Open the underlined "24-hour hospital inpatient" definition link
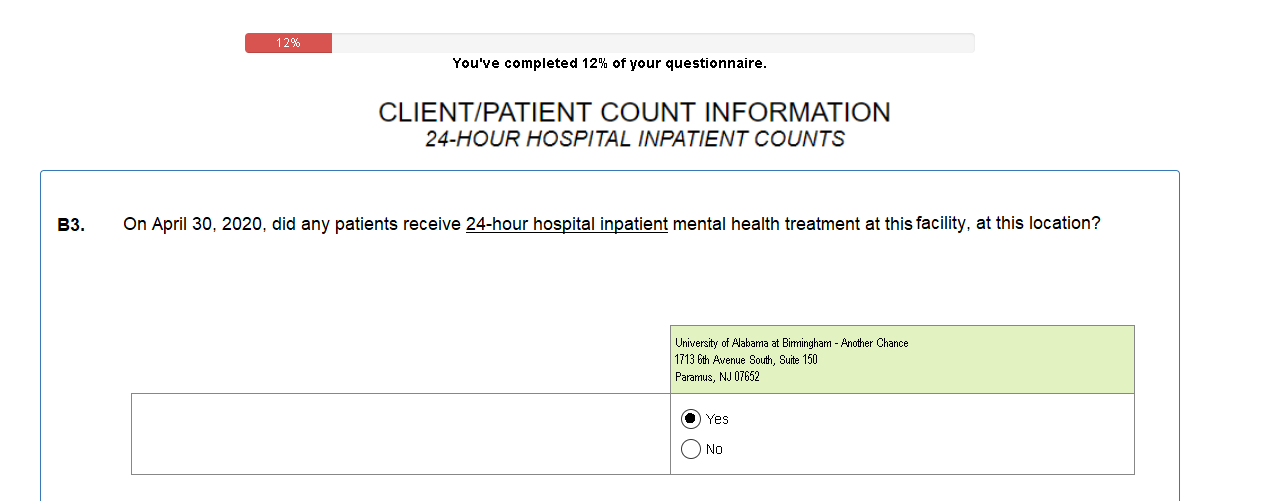Screen dimensions: 1277x503 566,224
